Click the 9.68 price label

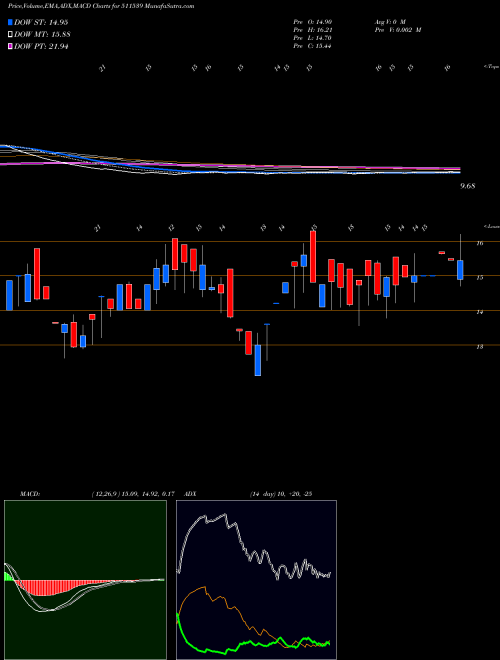click(468, 186)
